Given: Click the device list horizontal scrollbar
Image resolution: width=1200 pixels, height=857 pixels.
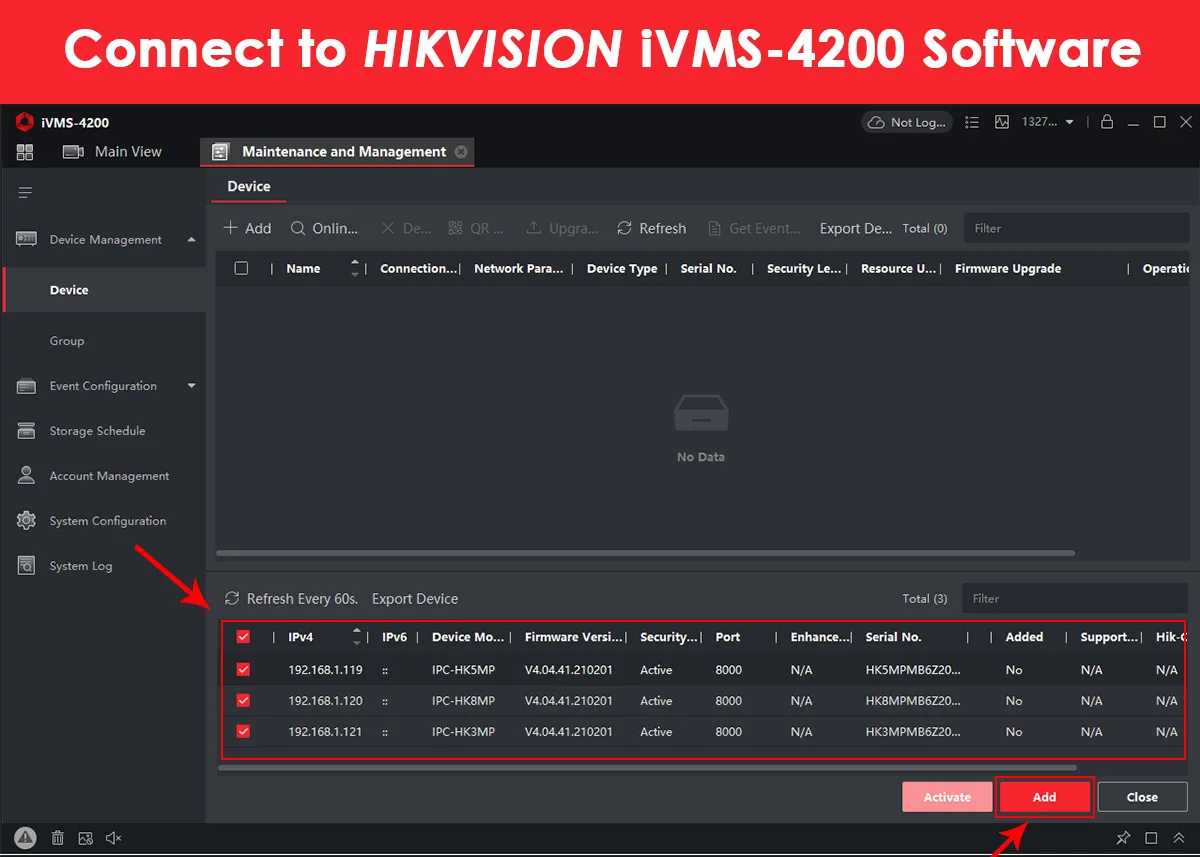Looking at the screenshot, I should click(646, 552).
